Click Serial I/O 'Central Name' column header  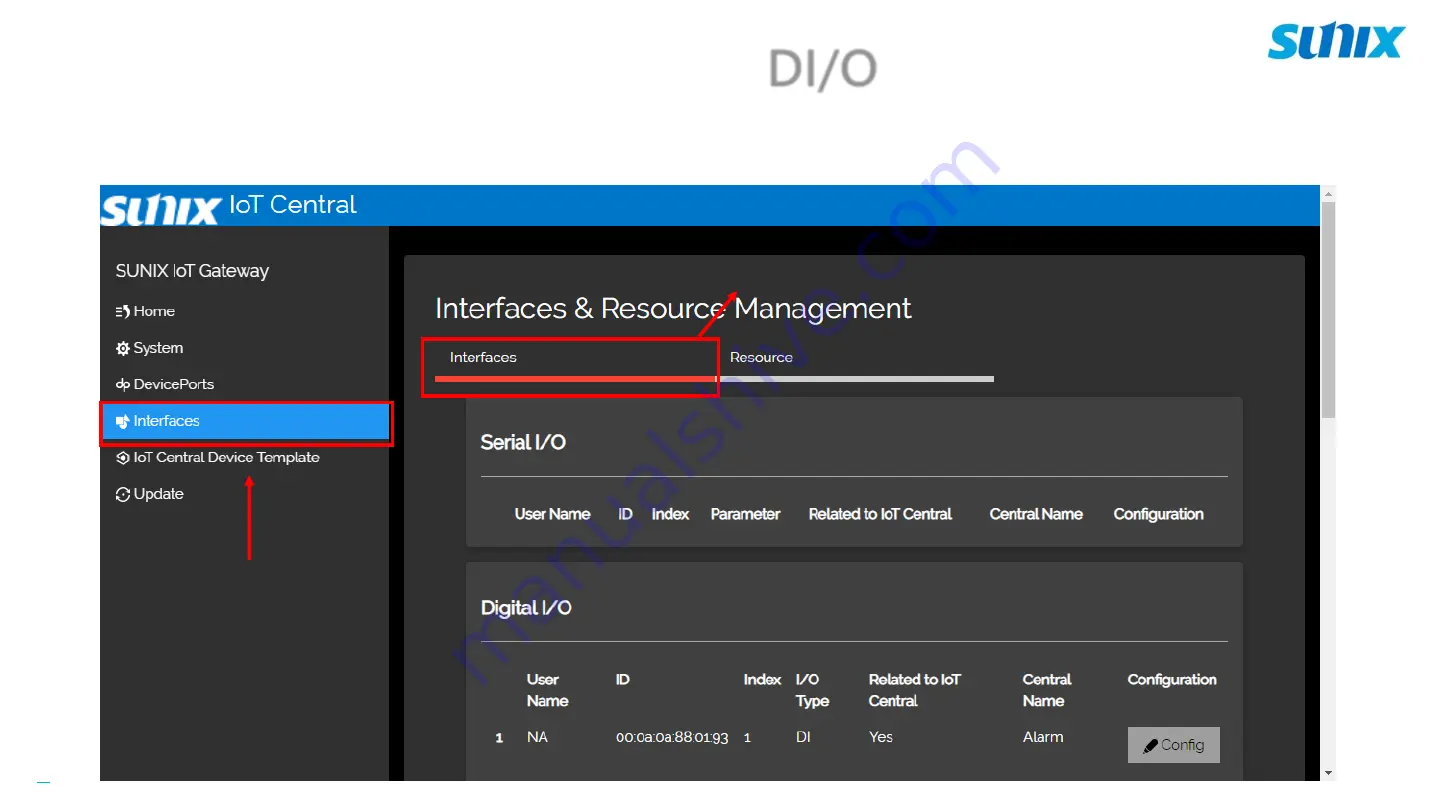tap(1036, 514)
